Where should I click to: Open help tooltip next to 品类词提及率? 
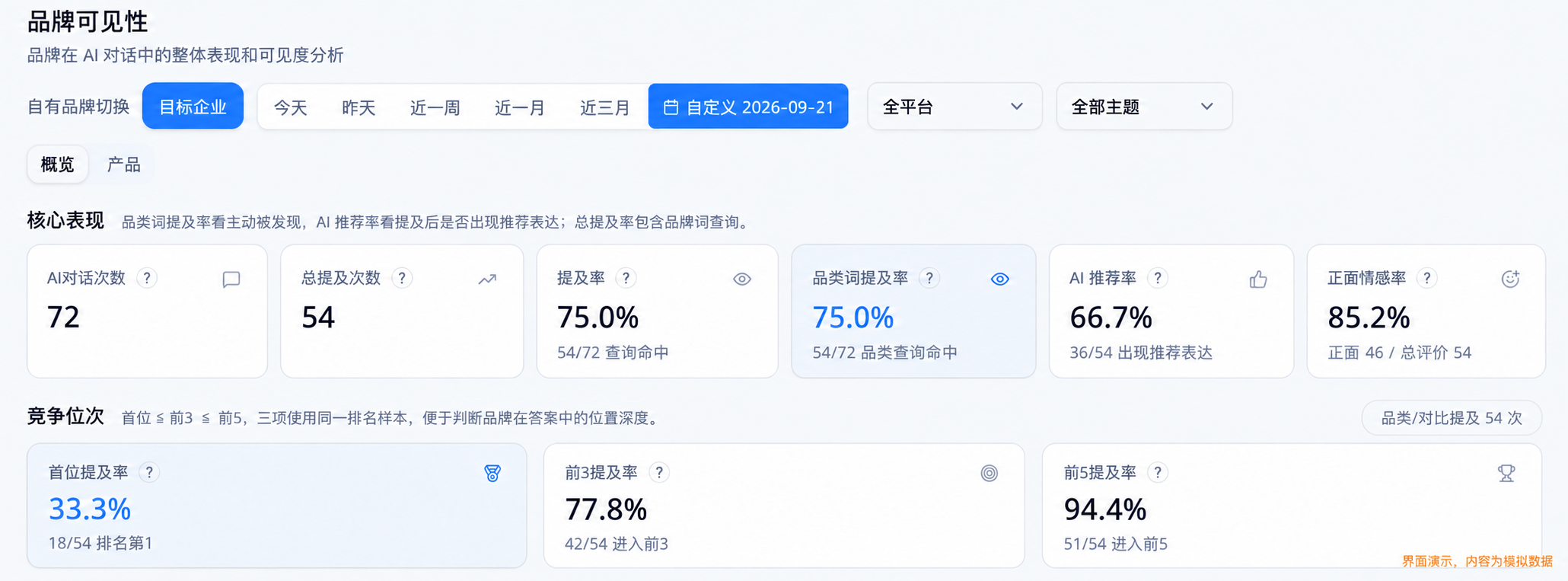point(929,278)
